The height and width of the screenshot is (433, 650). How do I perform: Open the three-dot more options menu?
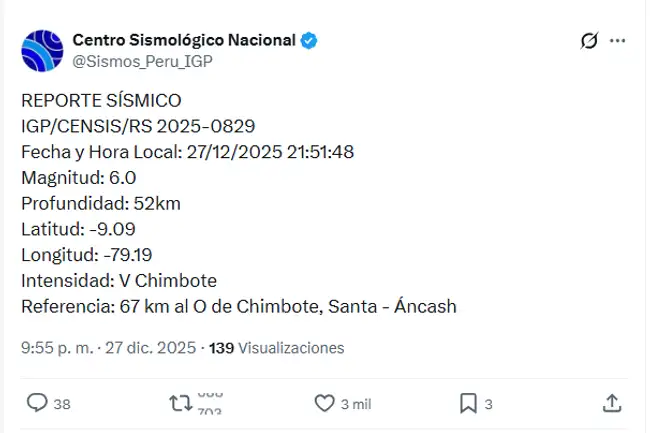618,41
